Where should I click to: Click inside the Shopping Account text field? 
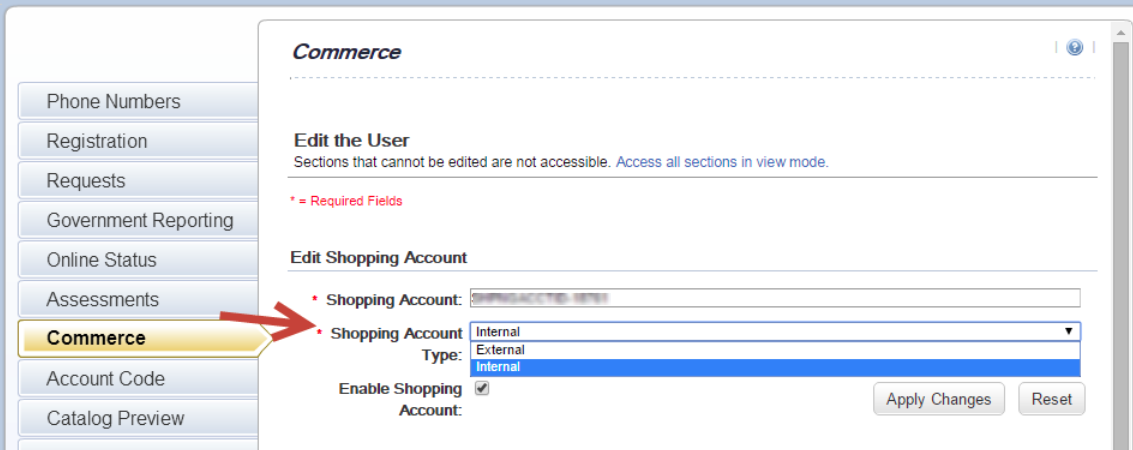point(775,298)
